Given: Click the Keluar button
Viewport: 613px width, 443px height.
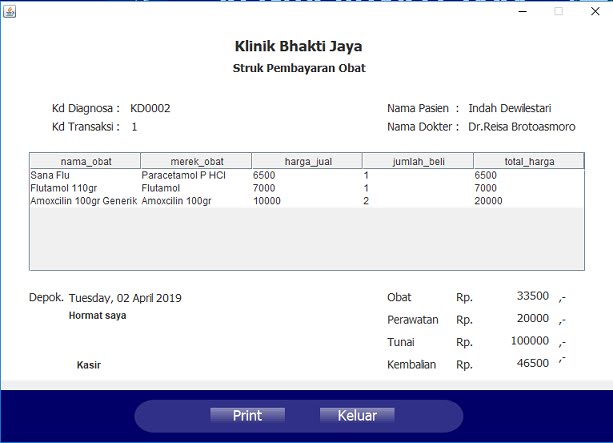Looking at the screenshot, I should click(x=357, y=415).
